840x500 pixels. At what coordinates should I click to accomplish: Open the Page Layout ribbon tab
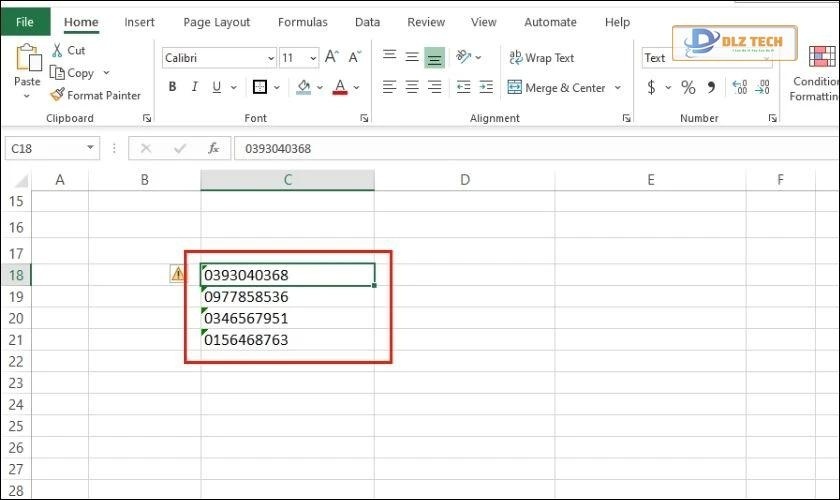click(x=217, y=22)
